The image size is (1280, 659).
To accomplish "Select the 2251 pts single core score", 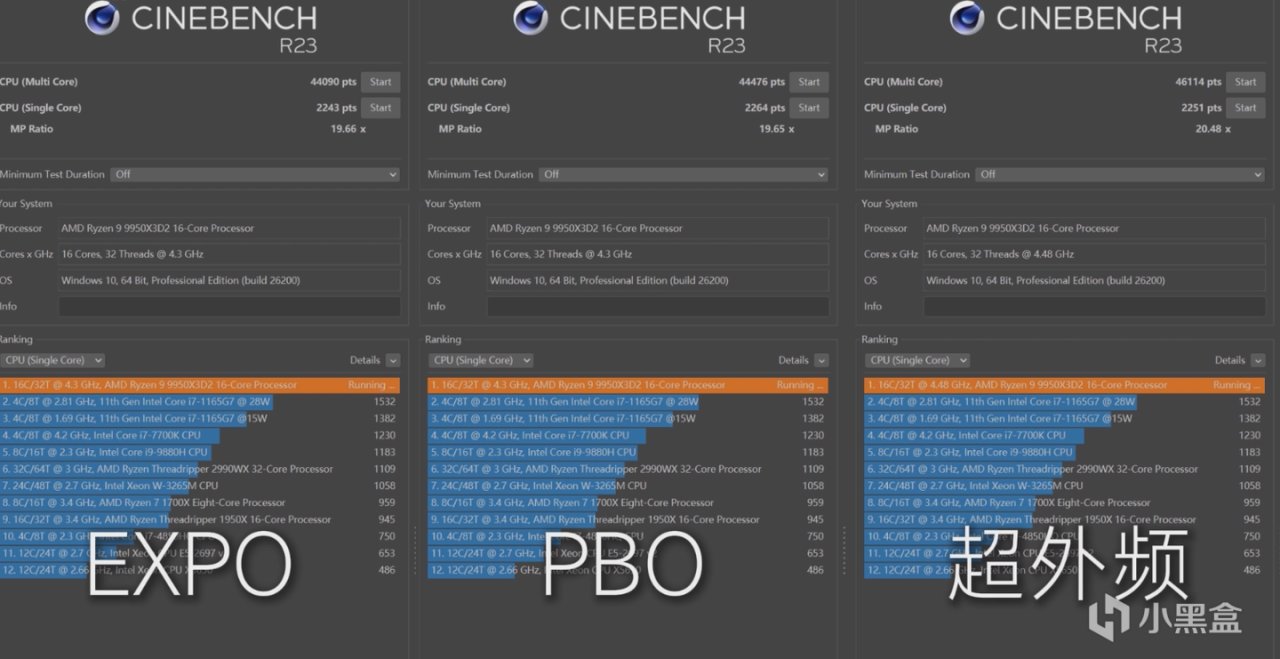I will pos(1201,108).
